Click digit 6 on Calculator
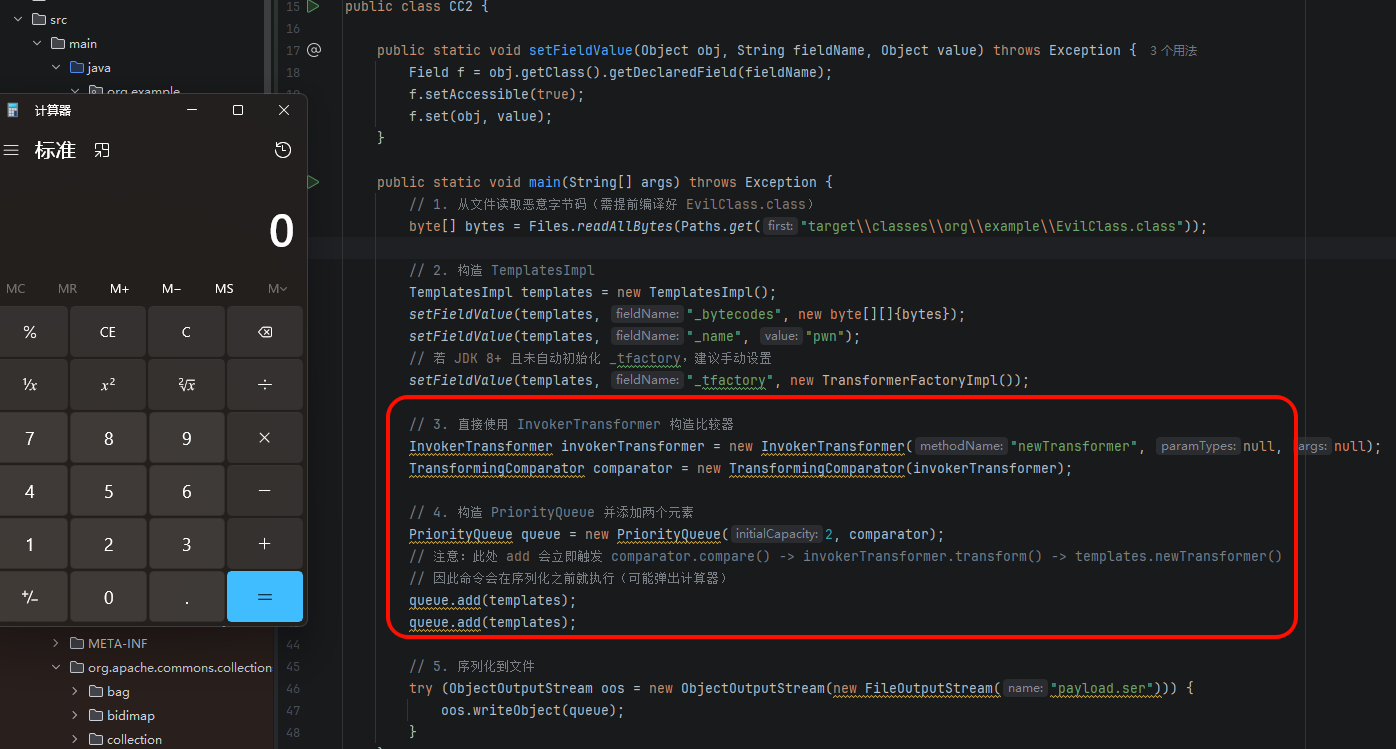 [x=186, y=491]
